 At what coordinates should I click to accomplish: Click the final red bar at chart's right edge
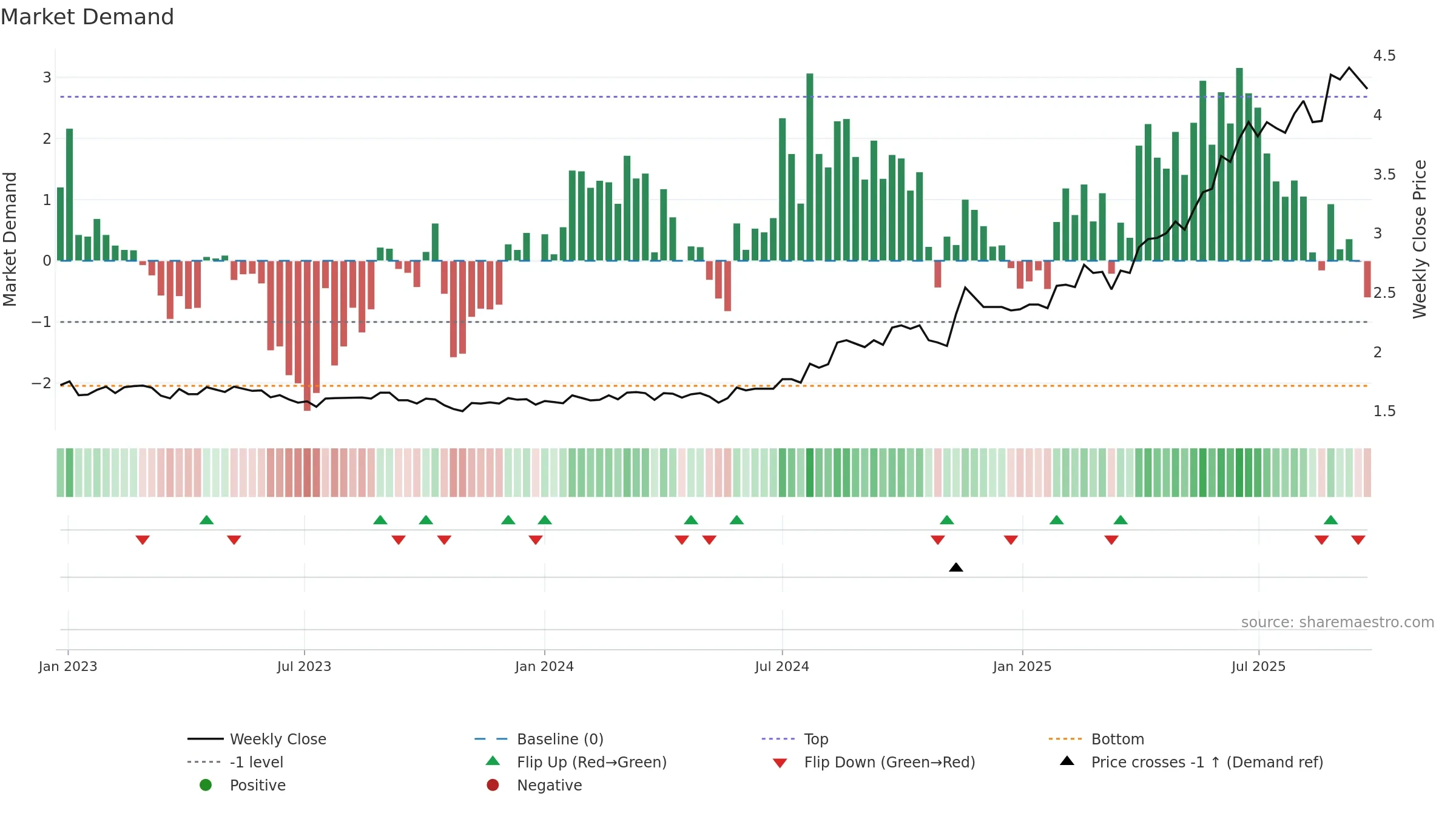pyautogui.click(x=1367, y=279)
